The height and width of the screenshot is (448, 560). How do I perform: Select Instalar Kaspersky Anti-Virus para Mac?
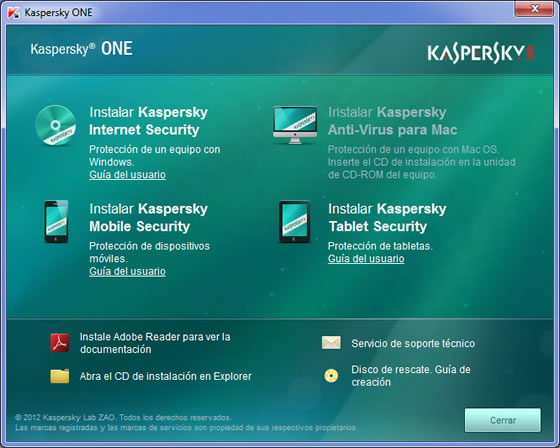click(392, 121)
